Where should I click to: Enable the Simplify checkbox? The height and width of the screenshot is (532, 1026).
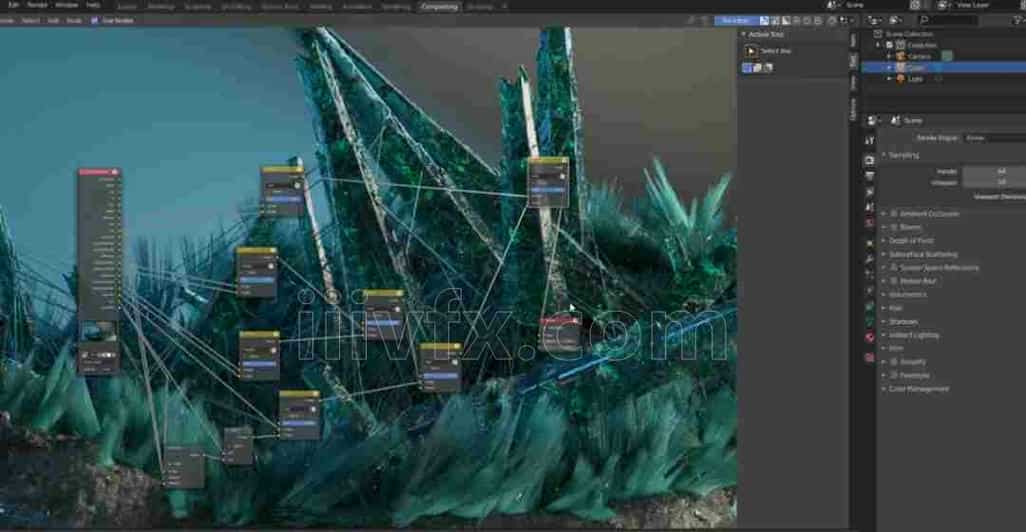coord(894,362)
